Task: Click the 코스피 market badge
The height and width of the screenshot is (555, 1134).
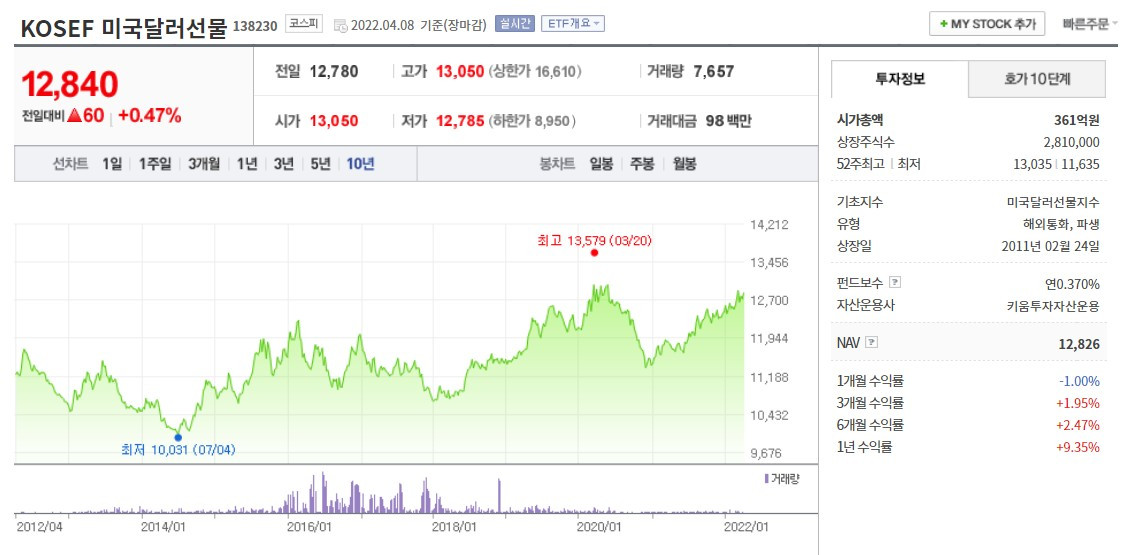Action: 304,24
